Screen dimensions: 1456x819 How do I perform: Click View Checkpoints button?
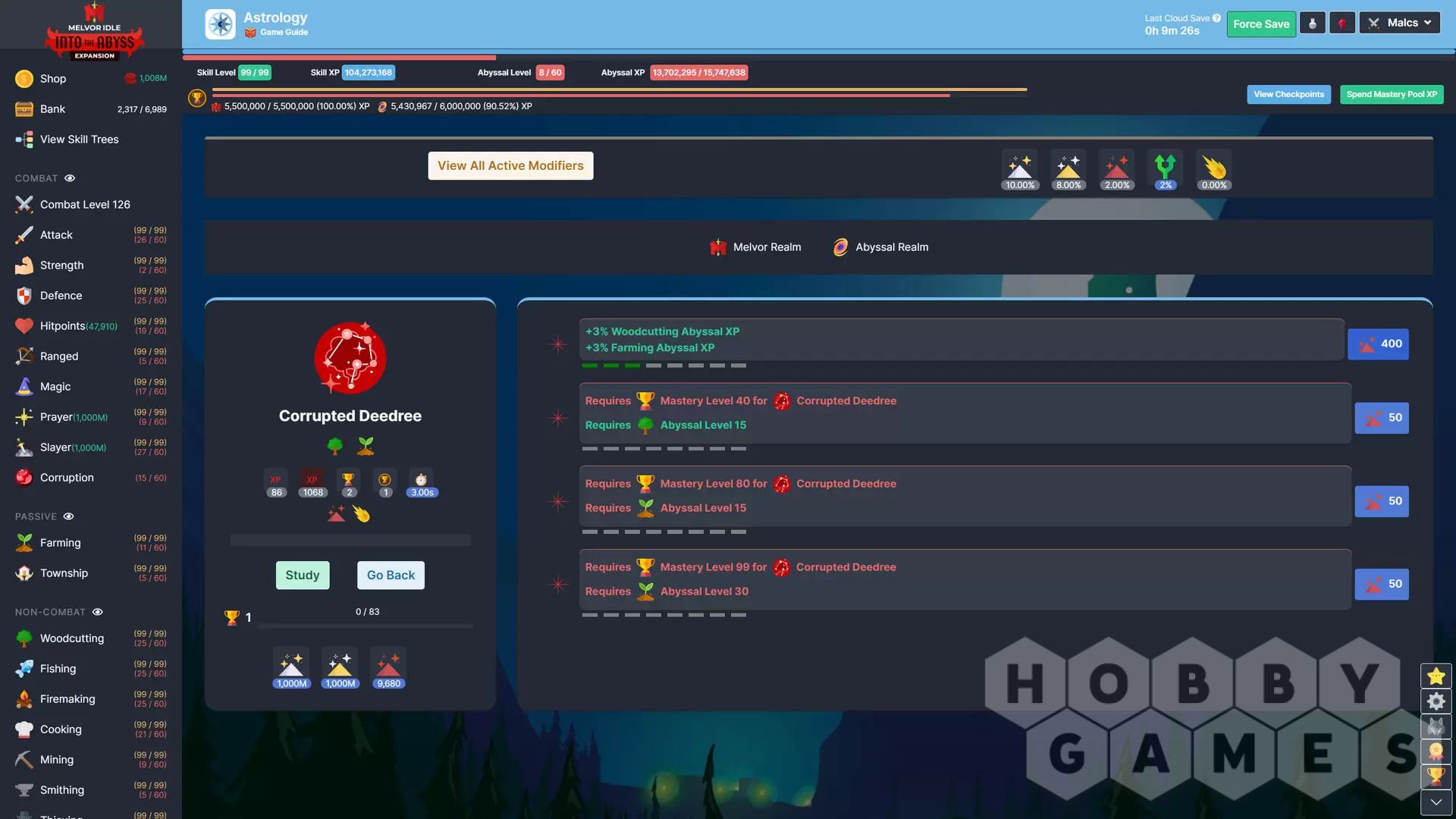coord(1288,95)
